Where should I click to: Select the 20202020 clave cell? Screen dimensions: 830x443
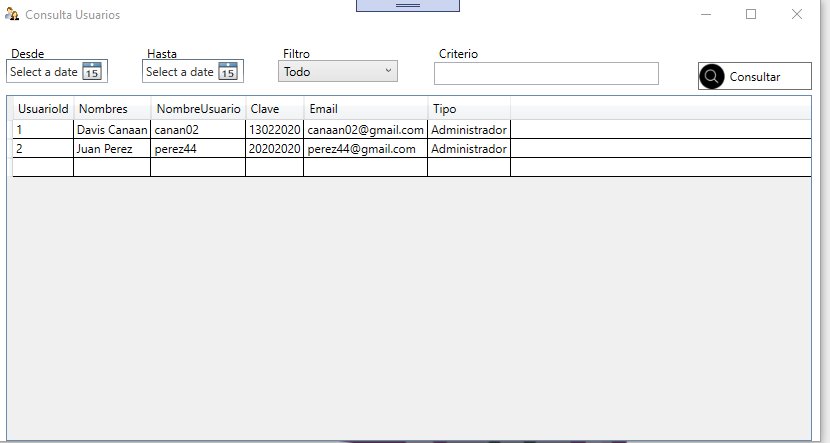click(x=275, y=149)
